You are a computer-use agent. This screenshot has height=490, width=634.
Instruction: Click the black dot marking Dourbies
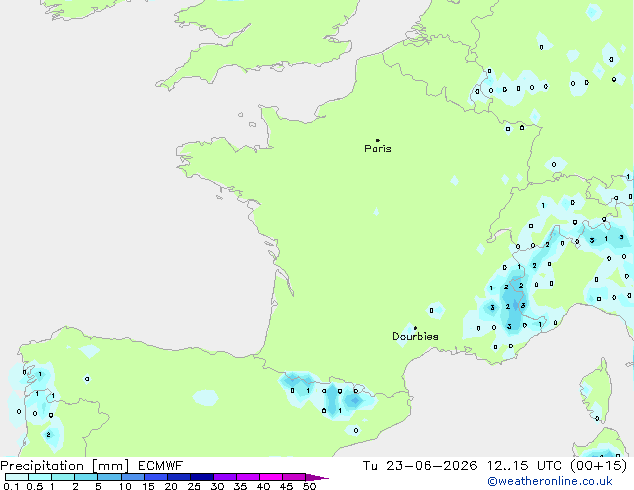tap(415, 328)
